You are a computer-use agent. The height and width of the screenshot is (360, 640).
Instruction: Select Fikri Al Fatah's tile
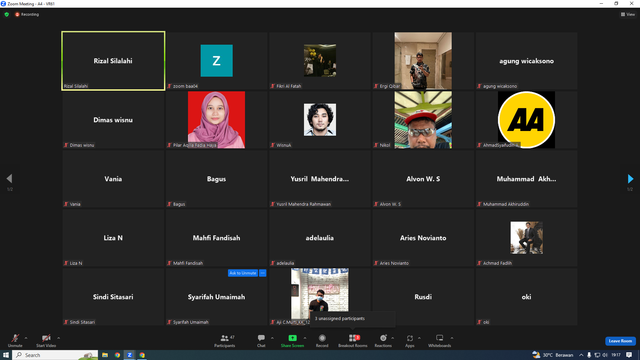click(320, 60)
